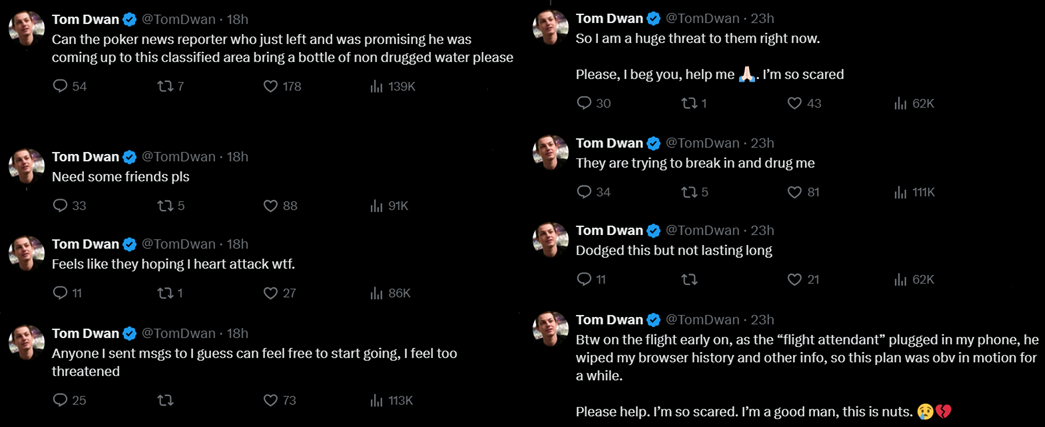The width and height of the screenshot is (1045, 427).
Task: Retweet the "feel too threatened" tweet
Action: 166,400
